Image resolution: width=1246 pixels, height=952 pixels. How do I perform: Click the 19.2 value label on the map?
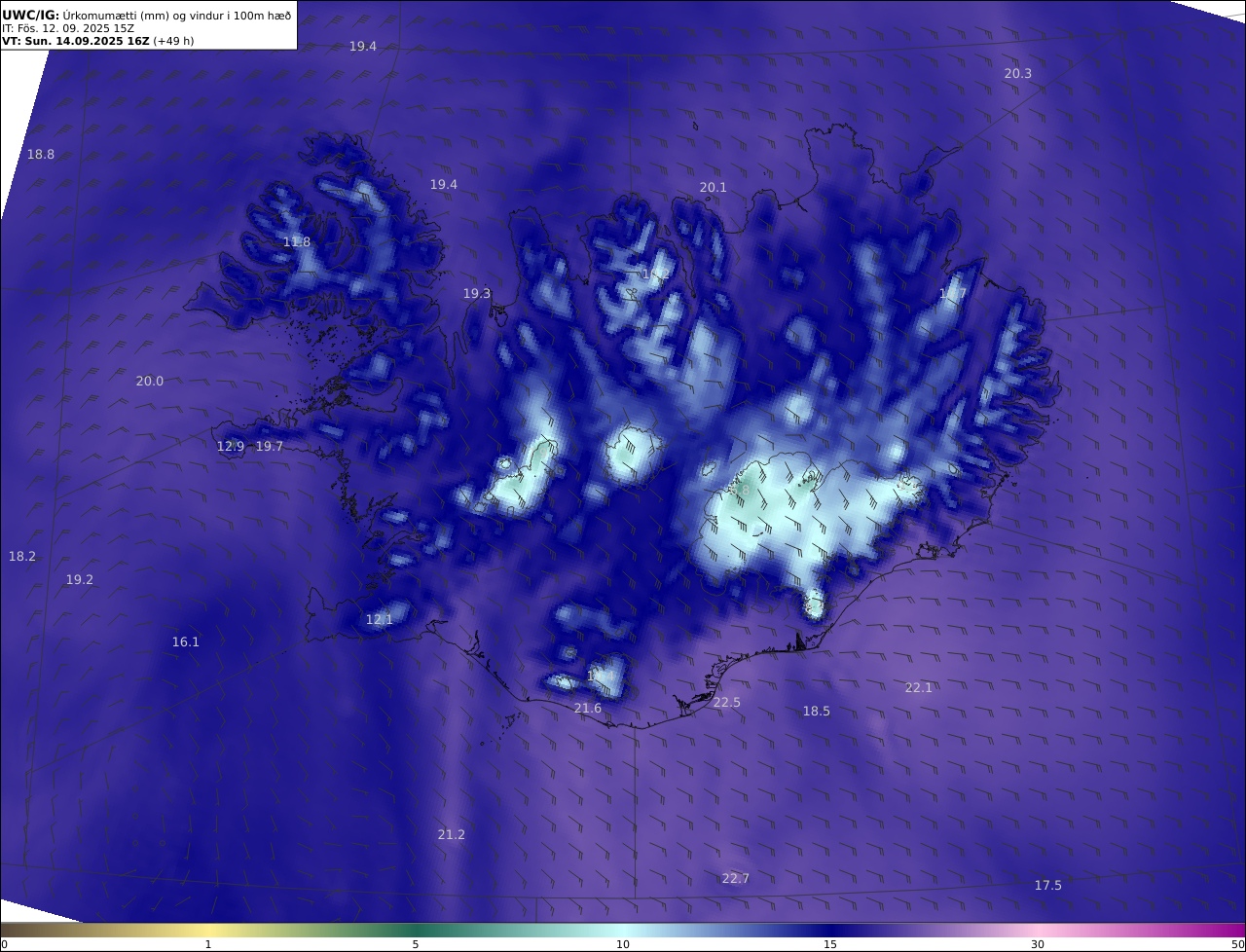pyautogui.click(x=80, y=579)
